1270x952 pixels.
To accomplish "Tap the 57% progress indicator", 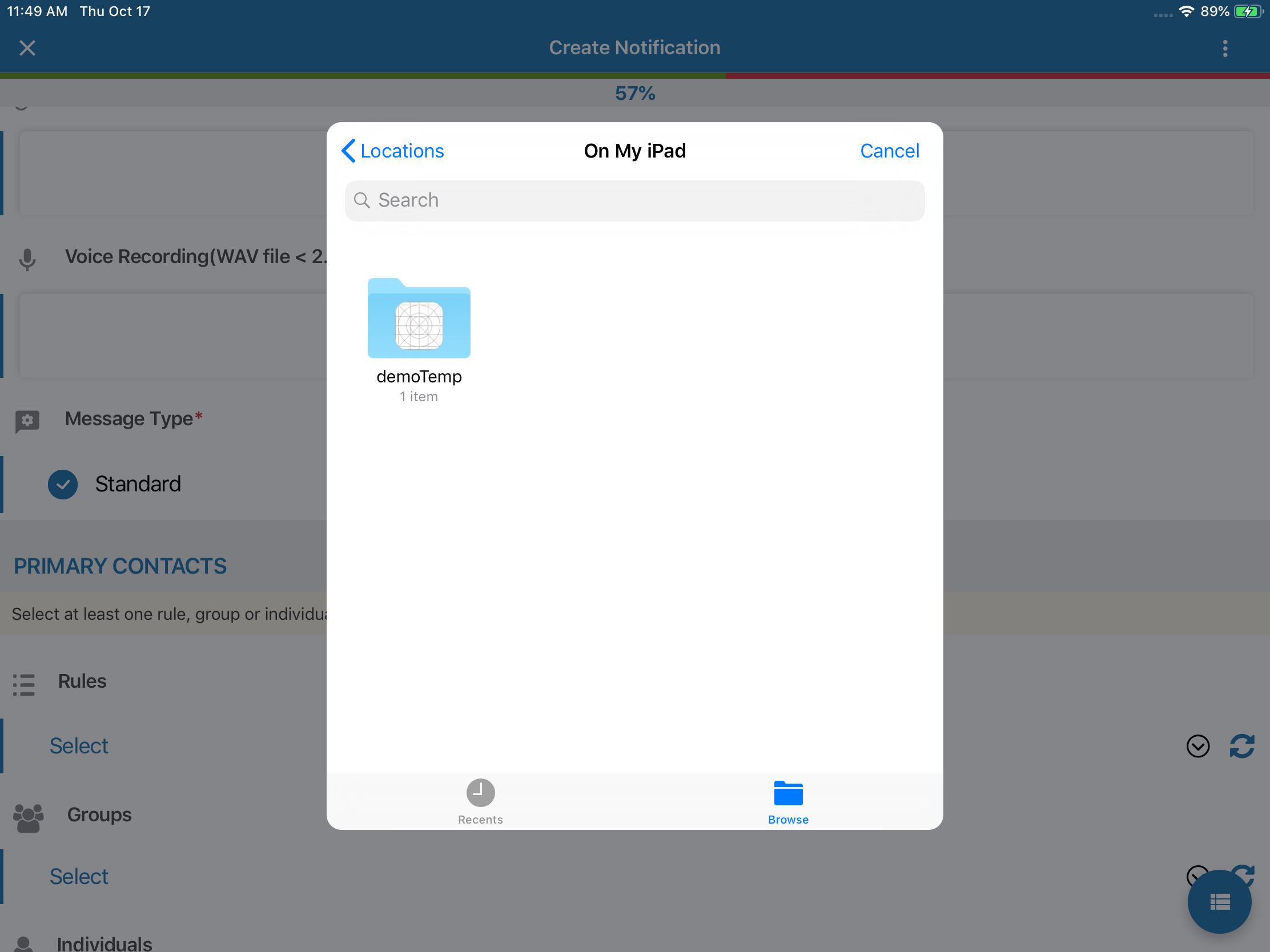I will (x=635, y=93).
